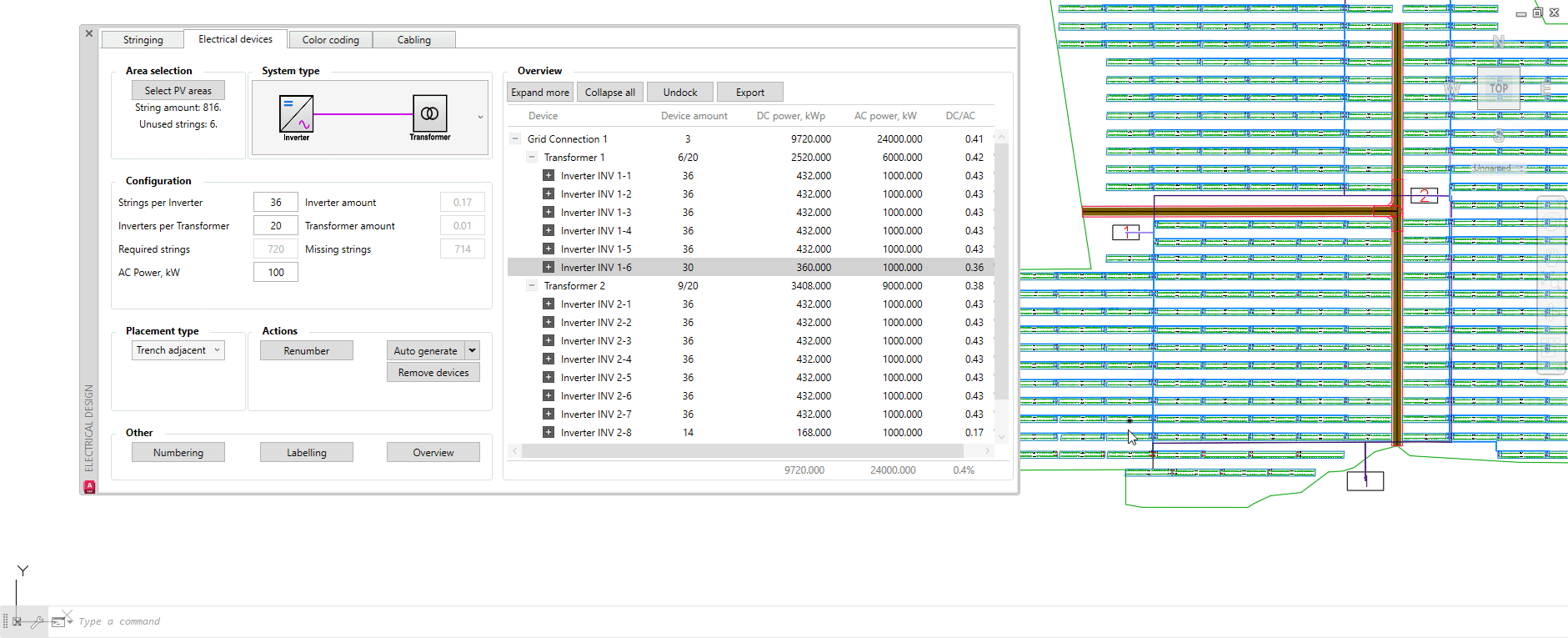This screenshot has width=1568, height=638.
Task: Click the overview scrollbar right arrow
Action: (988, 451)
